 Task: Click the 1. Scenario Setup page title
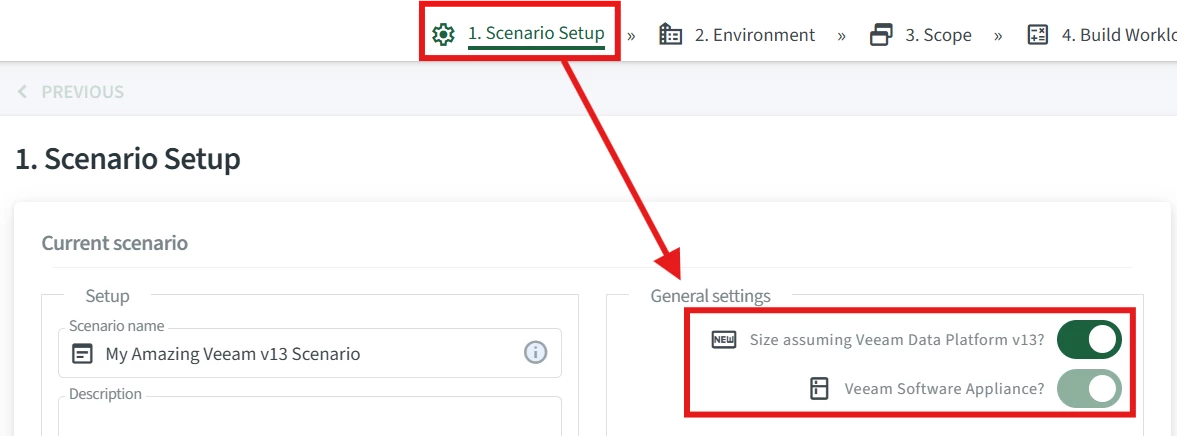click(x=128, y=159)
